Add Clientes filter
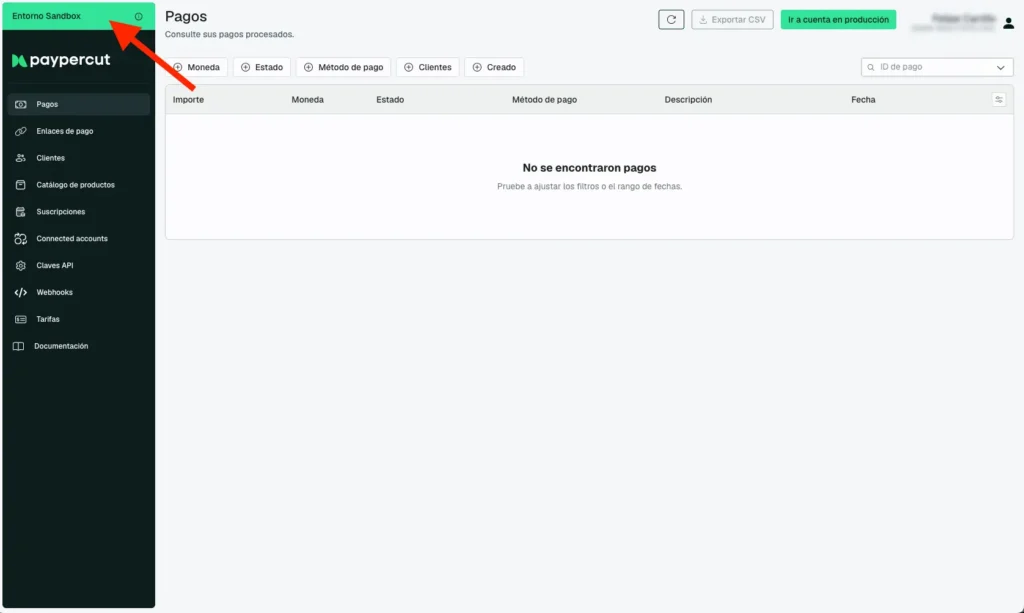 tap(428, 67)
